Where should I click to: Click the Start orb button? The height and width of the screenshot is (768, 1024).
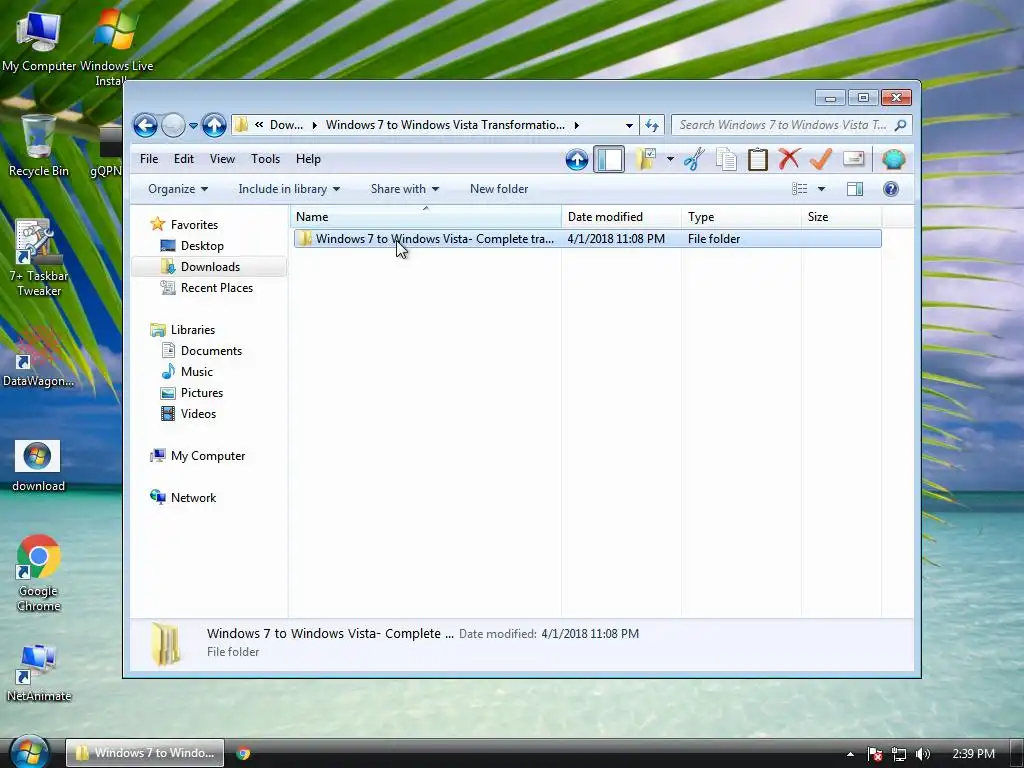click(29, 751)
